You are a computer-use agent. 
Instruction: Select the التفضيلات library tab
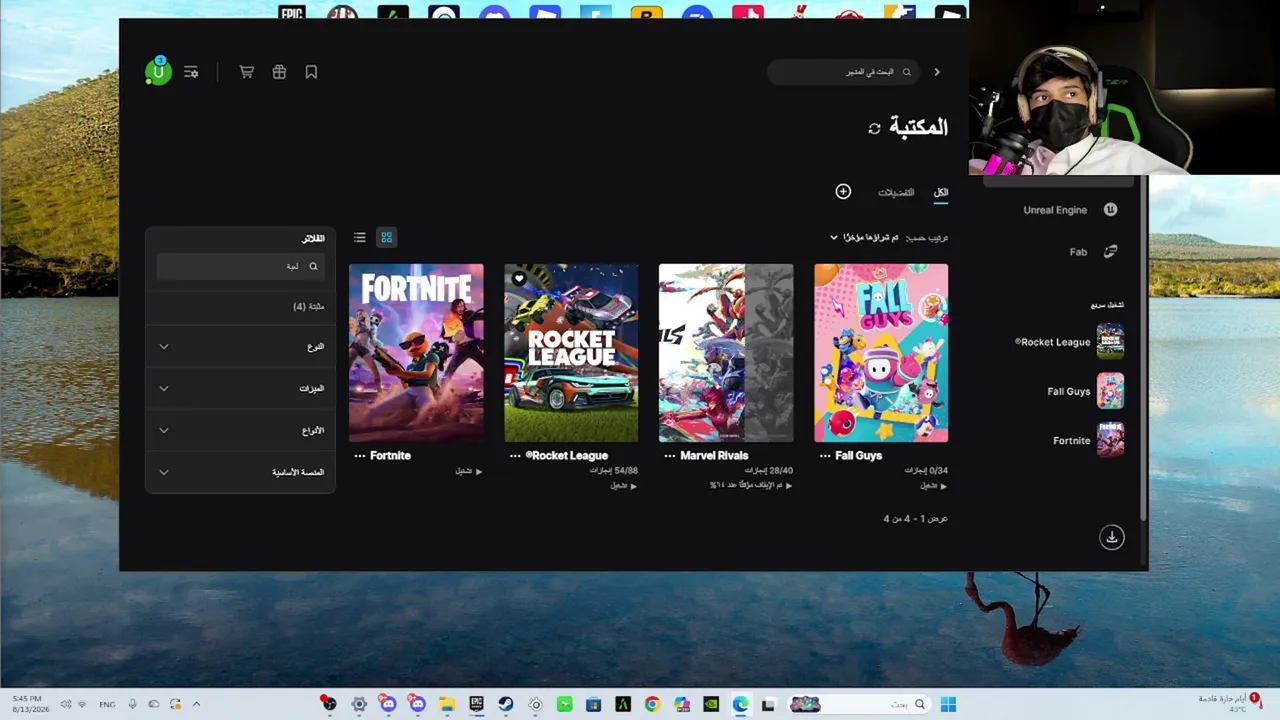(x=896, y=192)
